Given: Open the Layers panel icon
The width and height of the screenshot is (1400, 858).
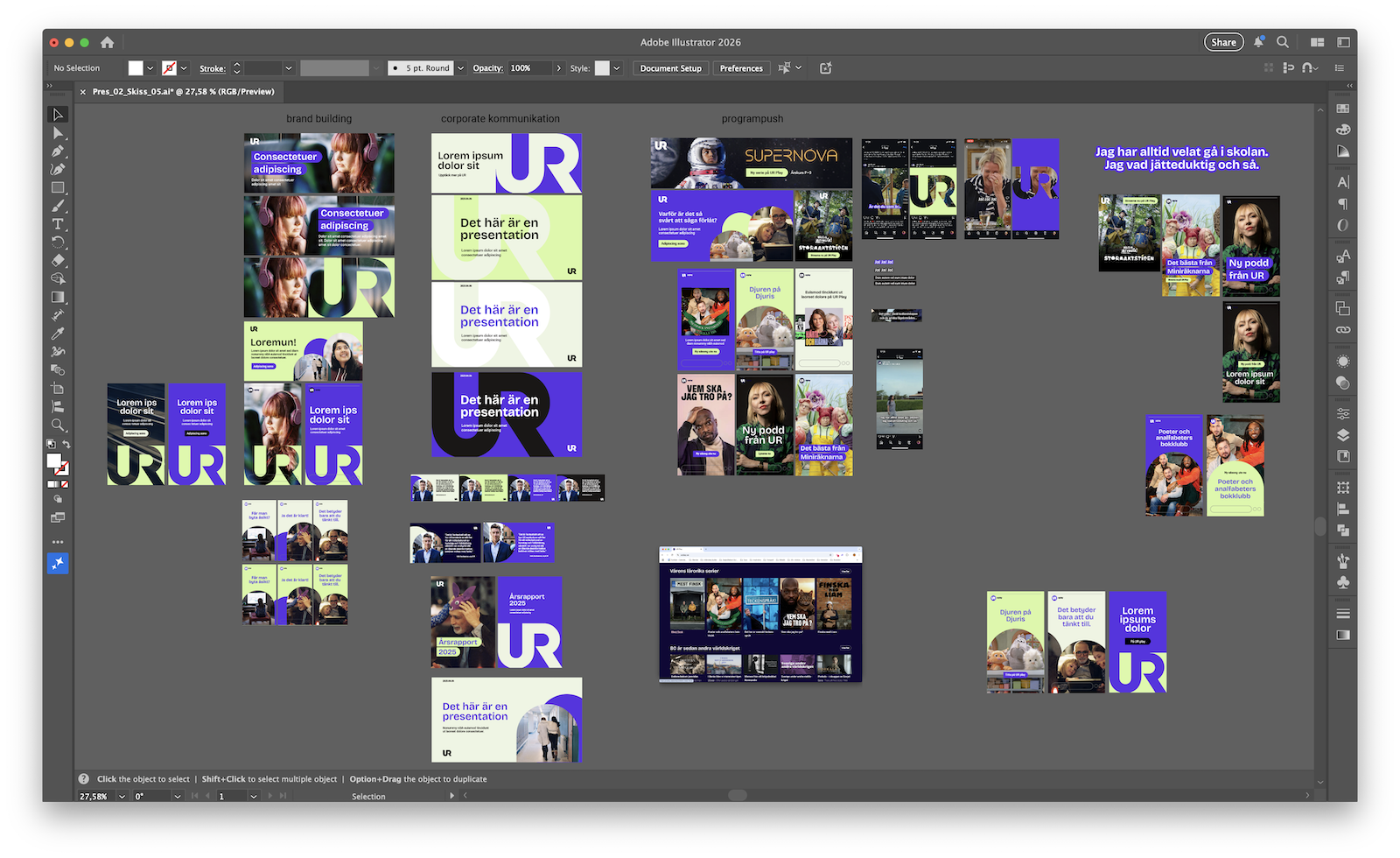Looking at the screenshot, I should 1343,435.
